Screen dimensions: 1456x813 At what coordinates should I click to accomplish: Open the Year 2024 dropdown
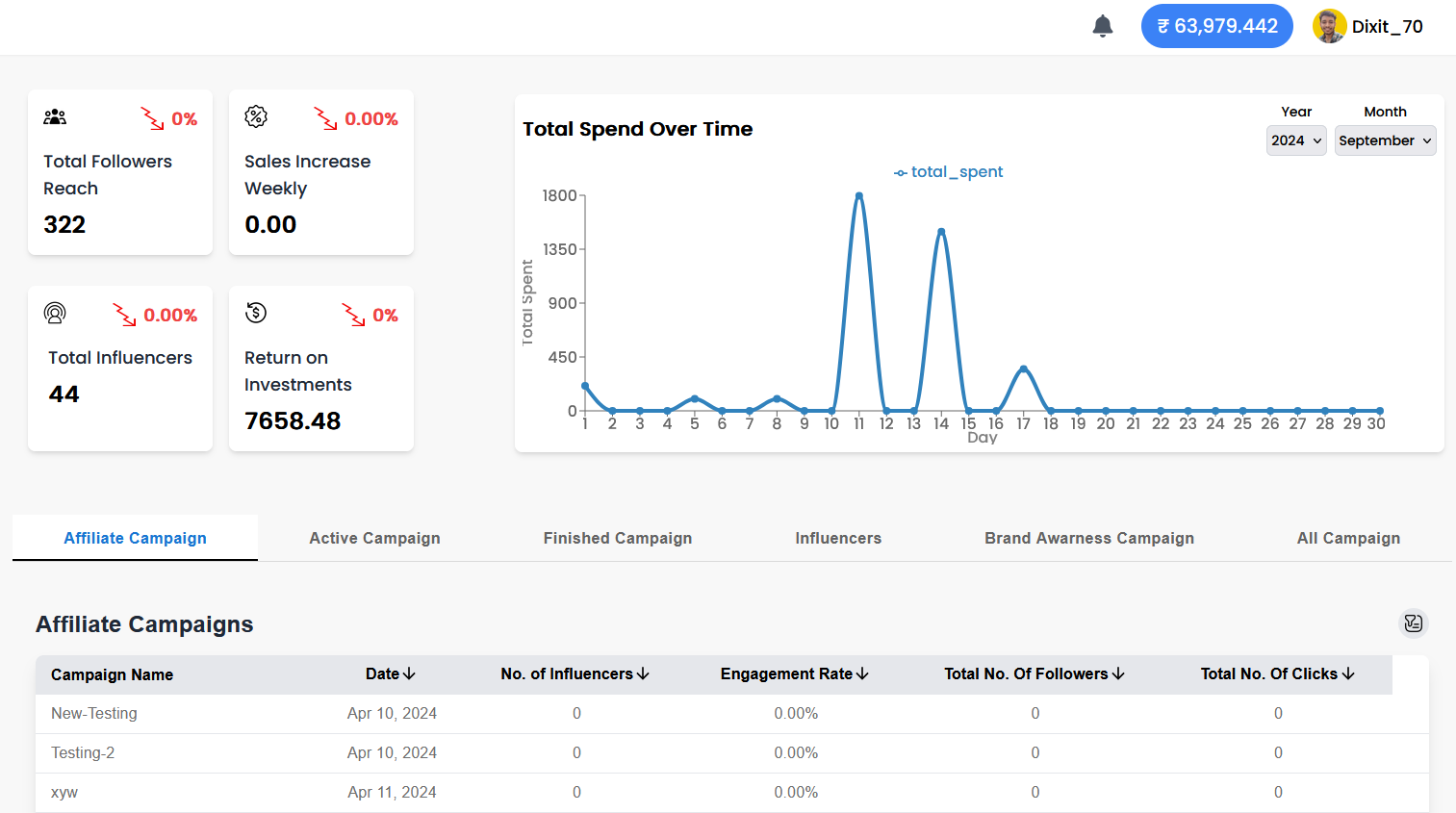click(1296, 140)
